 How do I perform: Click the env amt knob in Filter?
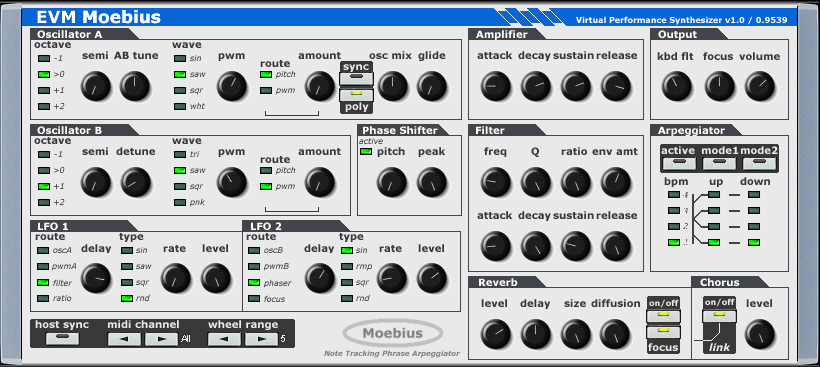click(616, 182)
